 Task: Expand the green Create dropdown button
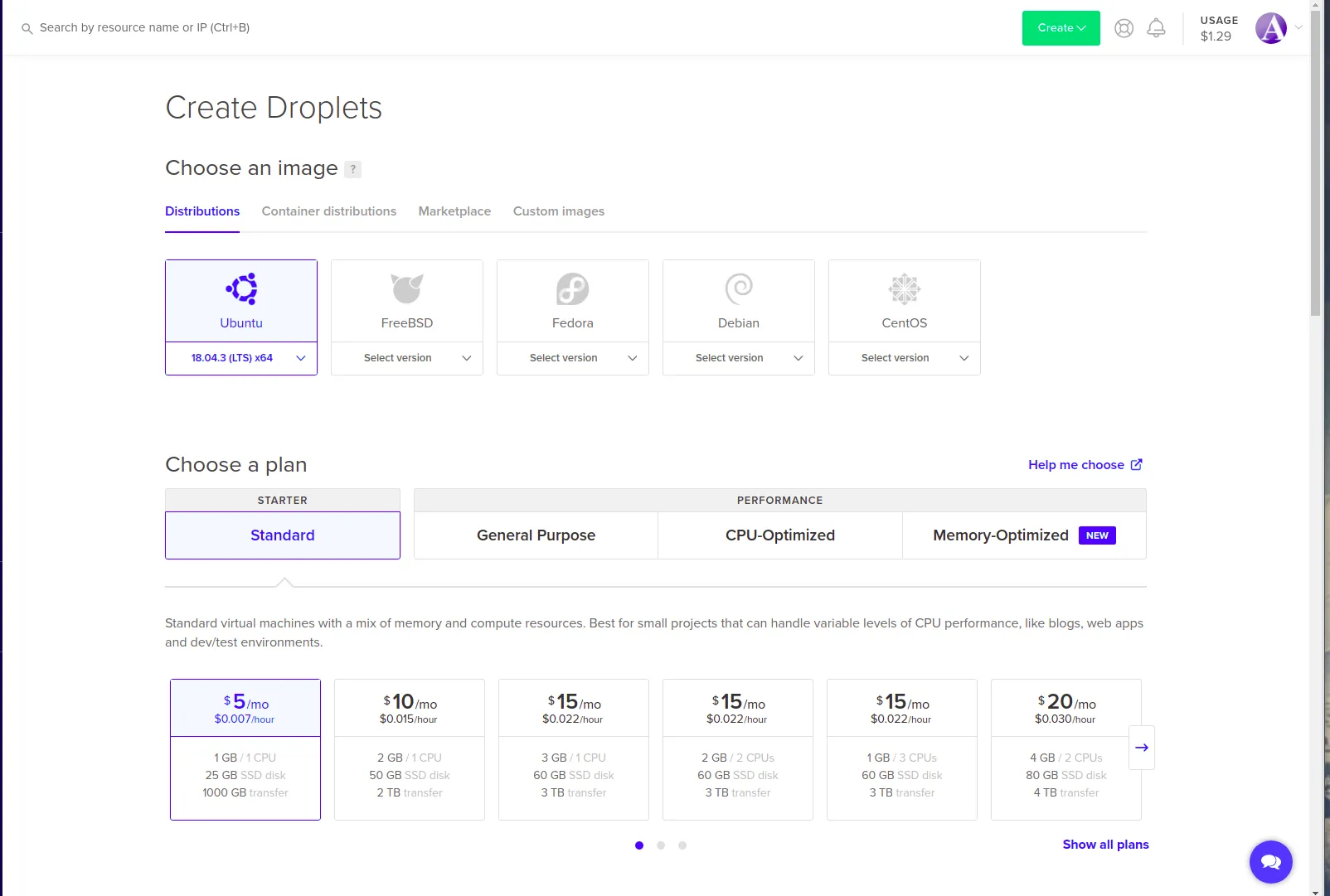pos(1061,28)
